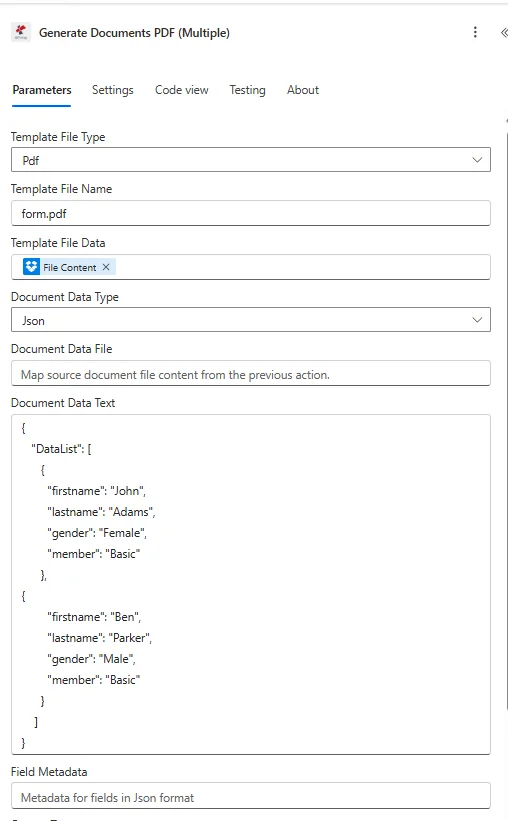This screenshot has width=508, height=821.
Task: Expand the Template File Type dropdown arrow
Action: click(477, 160)
